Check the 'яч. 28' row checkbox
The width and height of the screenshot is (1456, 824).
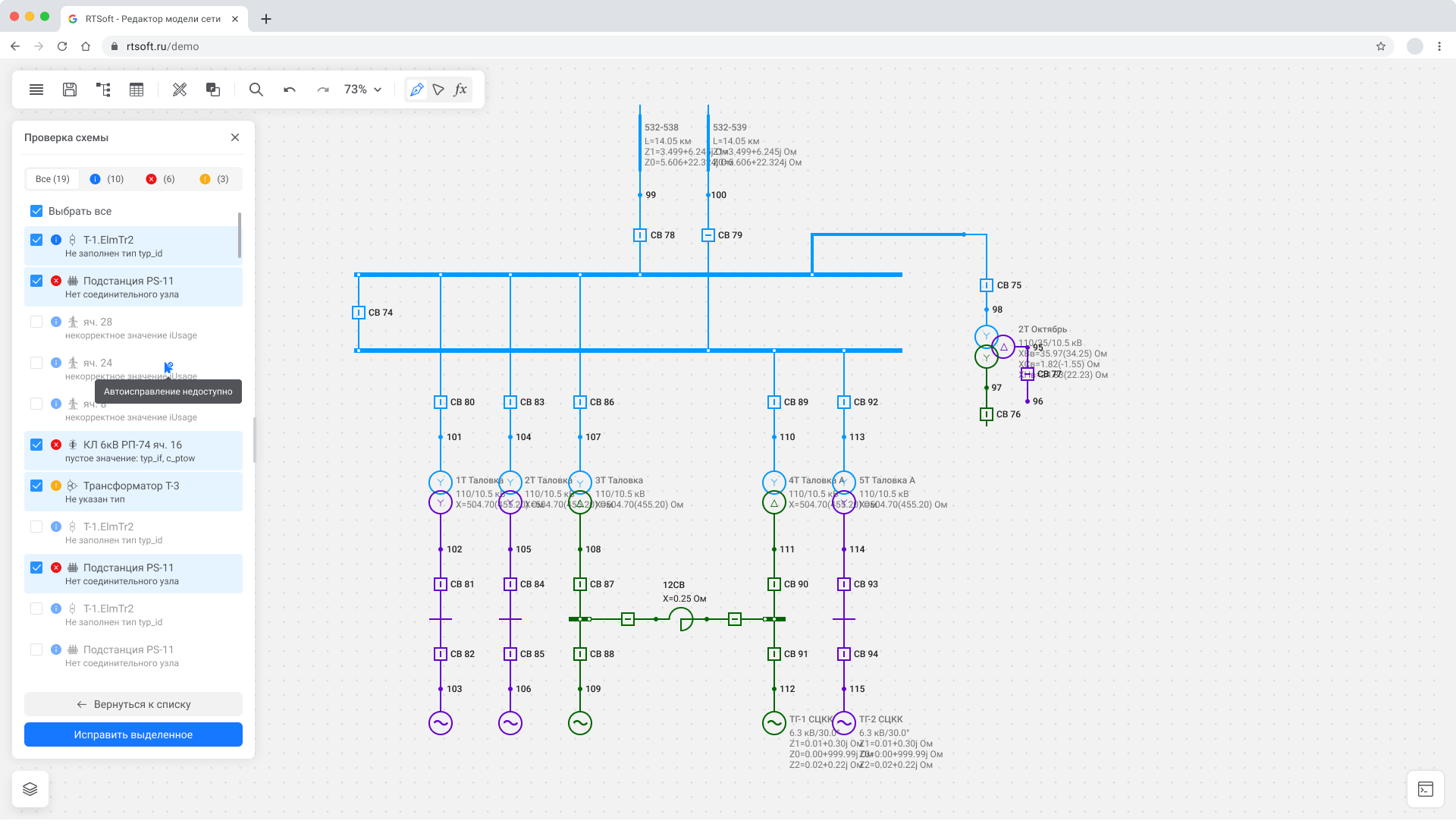pyautogui.click(x=36, y=322)
